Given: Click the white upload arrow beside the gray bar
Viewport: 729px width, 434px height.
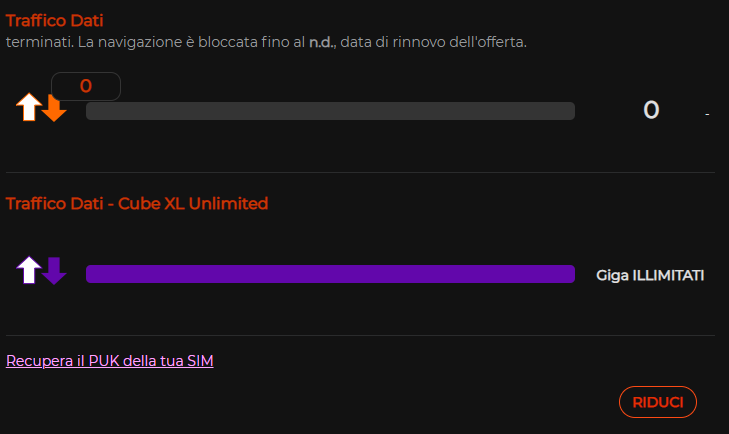Looking at the screenshot, I should [28, 105].
